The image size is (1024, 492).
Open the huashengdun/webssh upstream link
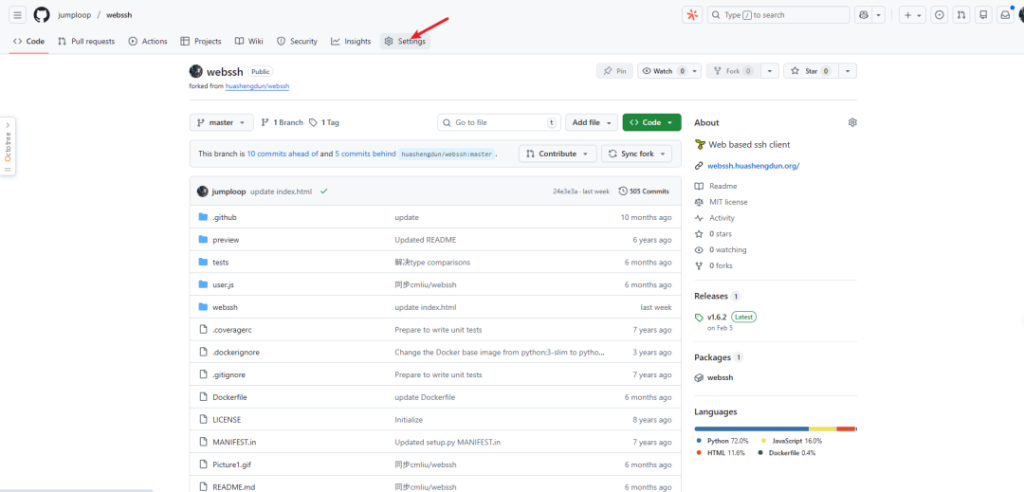[x=257, y=86]
